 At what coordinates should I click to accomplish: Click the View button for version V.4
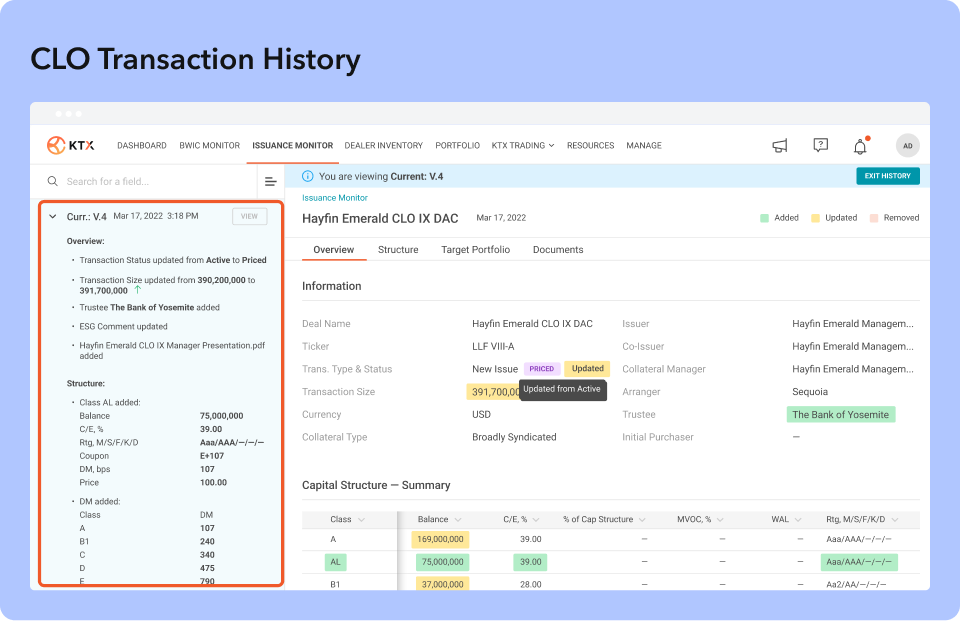coord(249,216)
